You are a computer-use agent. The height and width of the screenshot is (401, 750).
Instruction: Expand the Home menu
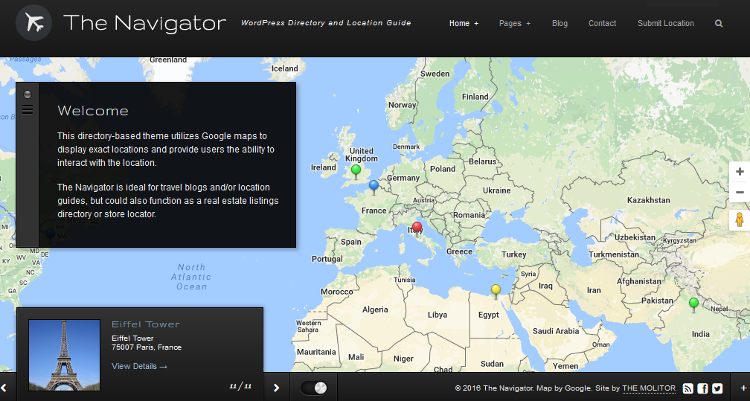pos(463,23)
